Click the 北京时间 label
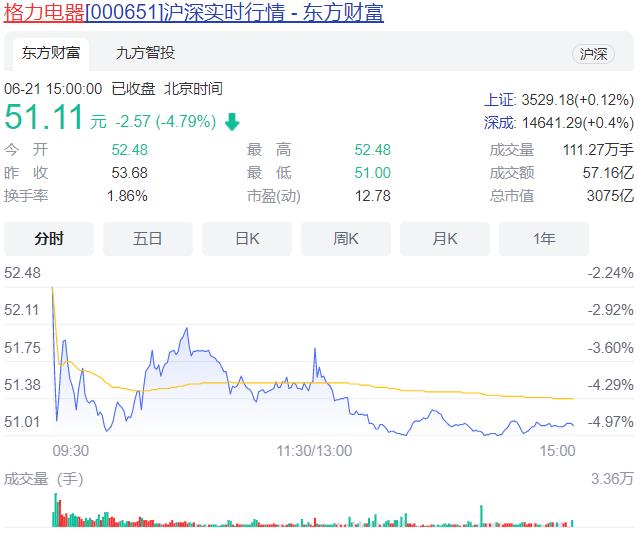Viewport: 642px width, 535px height. [x=193, y=89]
